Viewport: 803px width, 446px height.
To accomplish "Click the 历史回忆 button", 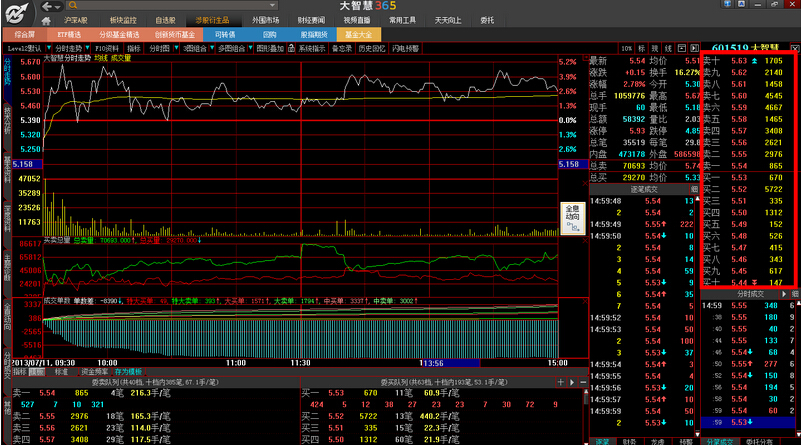I will [x=372, y=48].
